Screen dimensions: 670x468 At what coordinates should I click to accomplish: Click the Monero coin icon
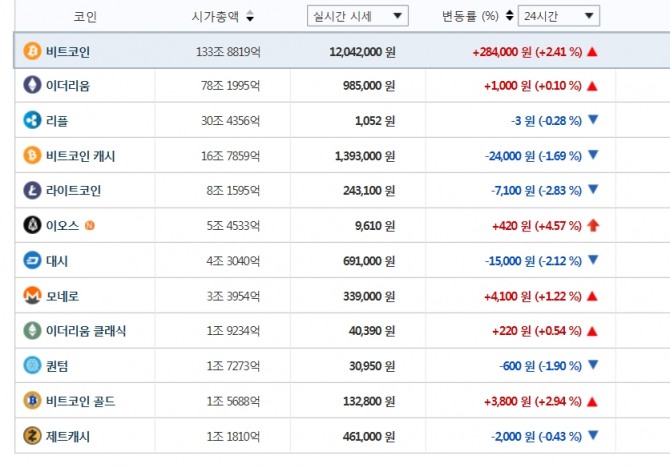click(32, 296)
